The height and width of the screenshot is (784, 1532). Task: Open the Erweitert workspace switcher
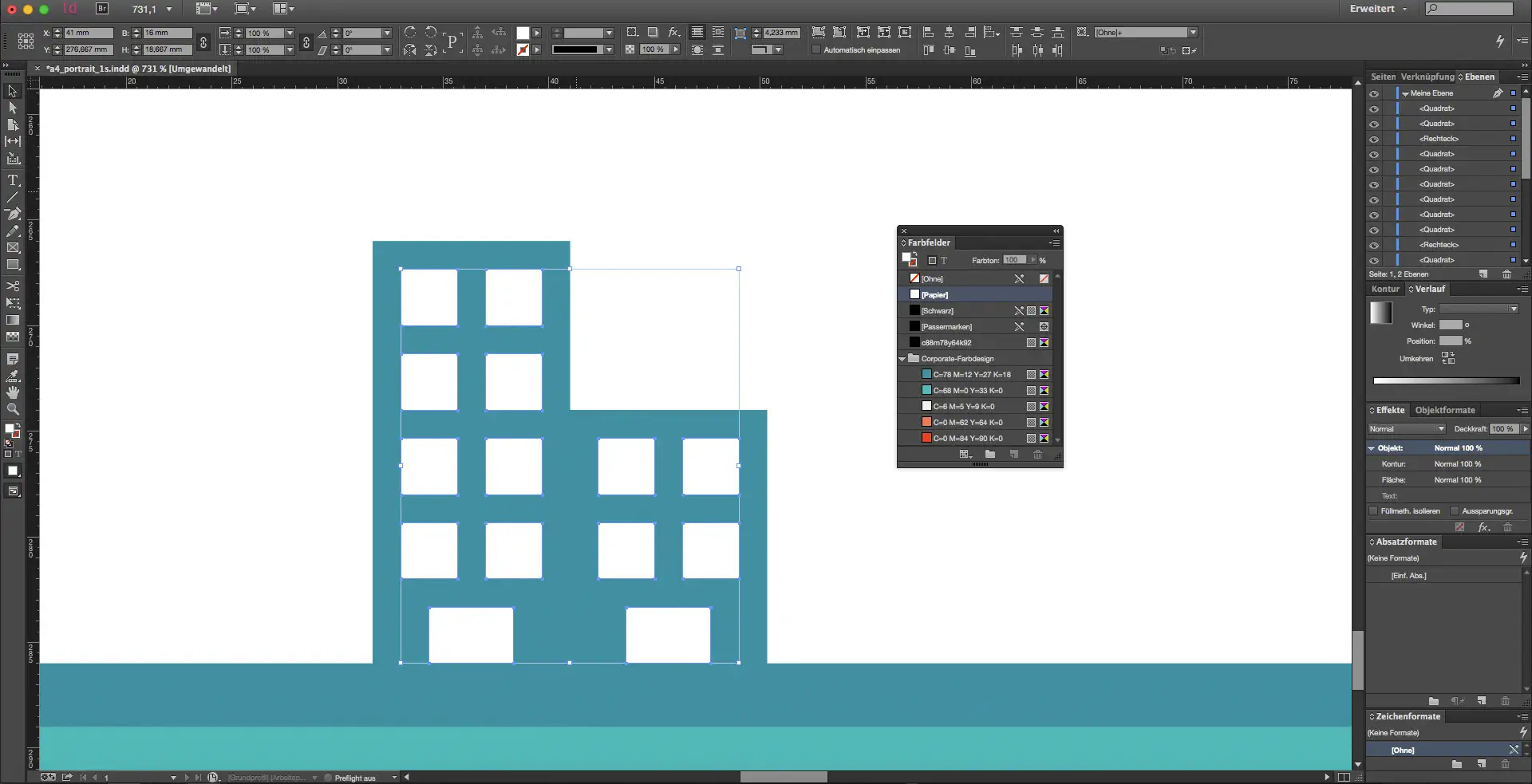[x=1378, y=9]
